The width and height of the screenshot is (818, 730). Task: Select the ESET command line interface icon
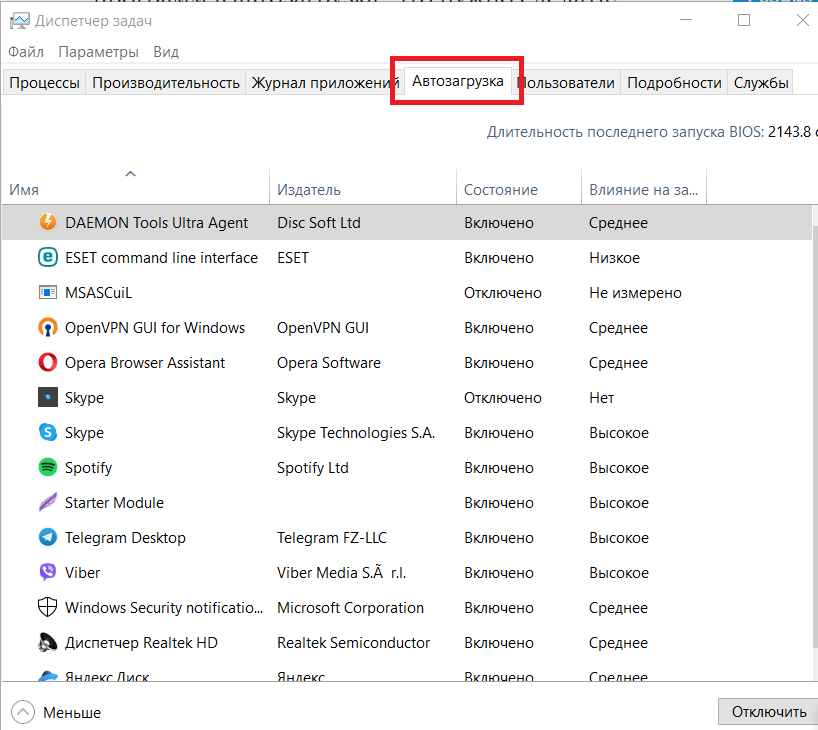click(x=47, y=258)
